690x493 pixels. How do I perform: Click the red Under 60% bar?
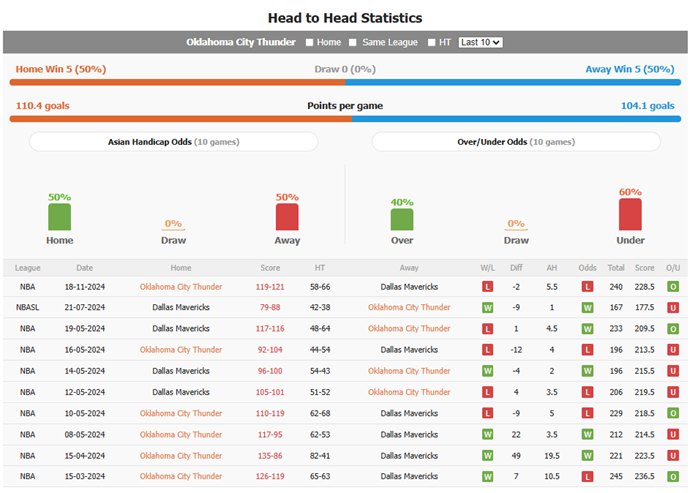[x=630, y=214]
